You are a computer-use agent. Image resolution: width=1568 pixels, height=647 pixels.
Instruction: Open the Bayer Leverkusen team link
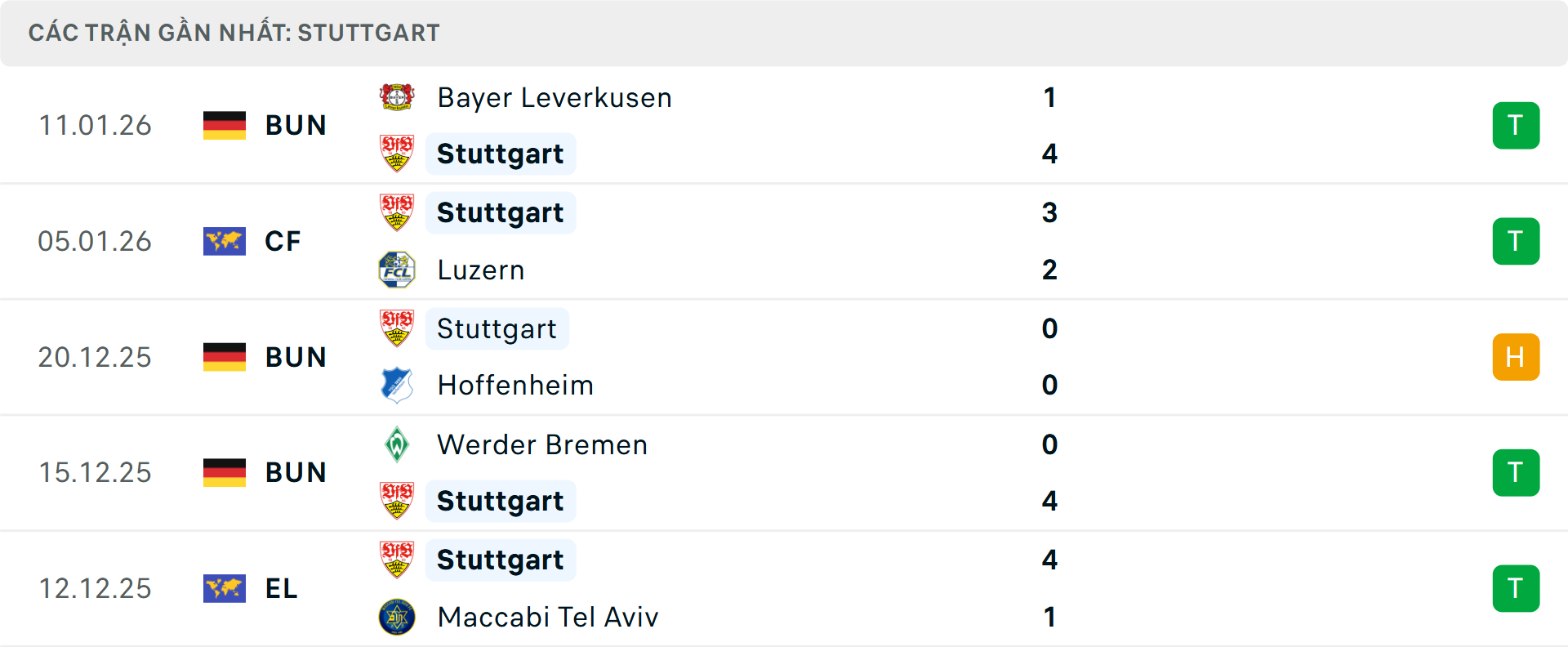555,98
